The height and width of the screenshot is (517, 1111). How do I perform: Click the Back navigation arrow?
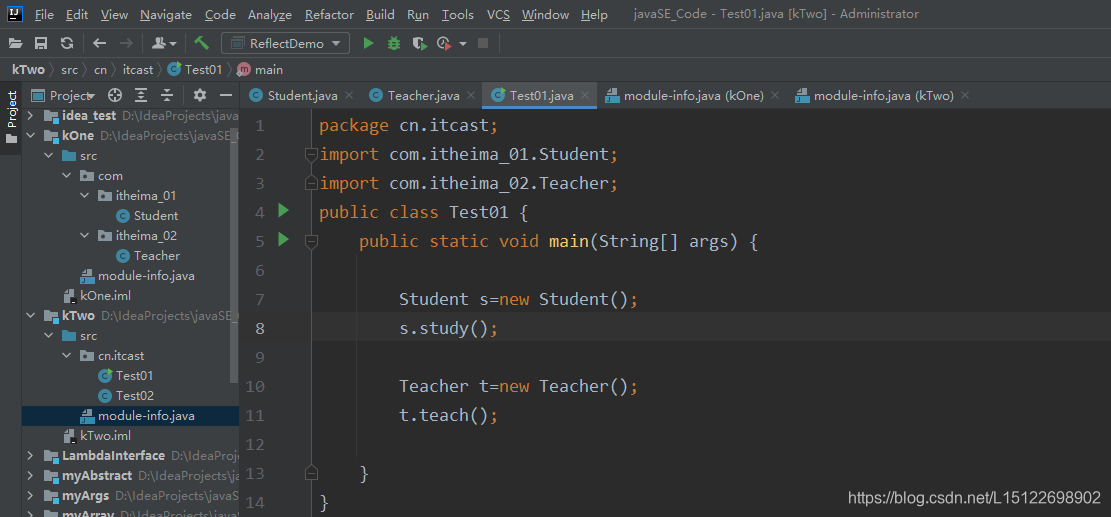99,43
